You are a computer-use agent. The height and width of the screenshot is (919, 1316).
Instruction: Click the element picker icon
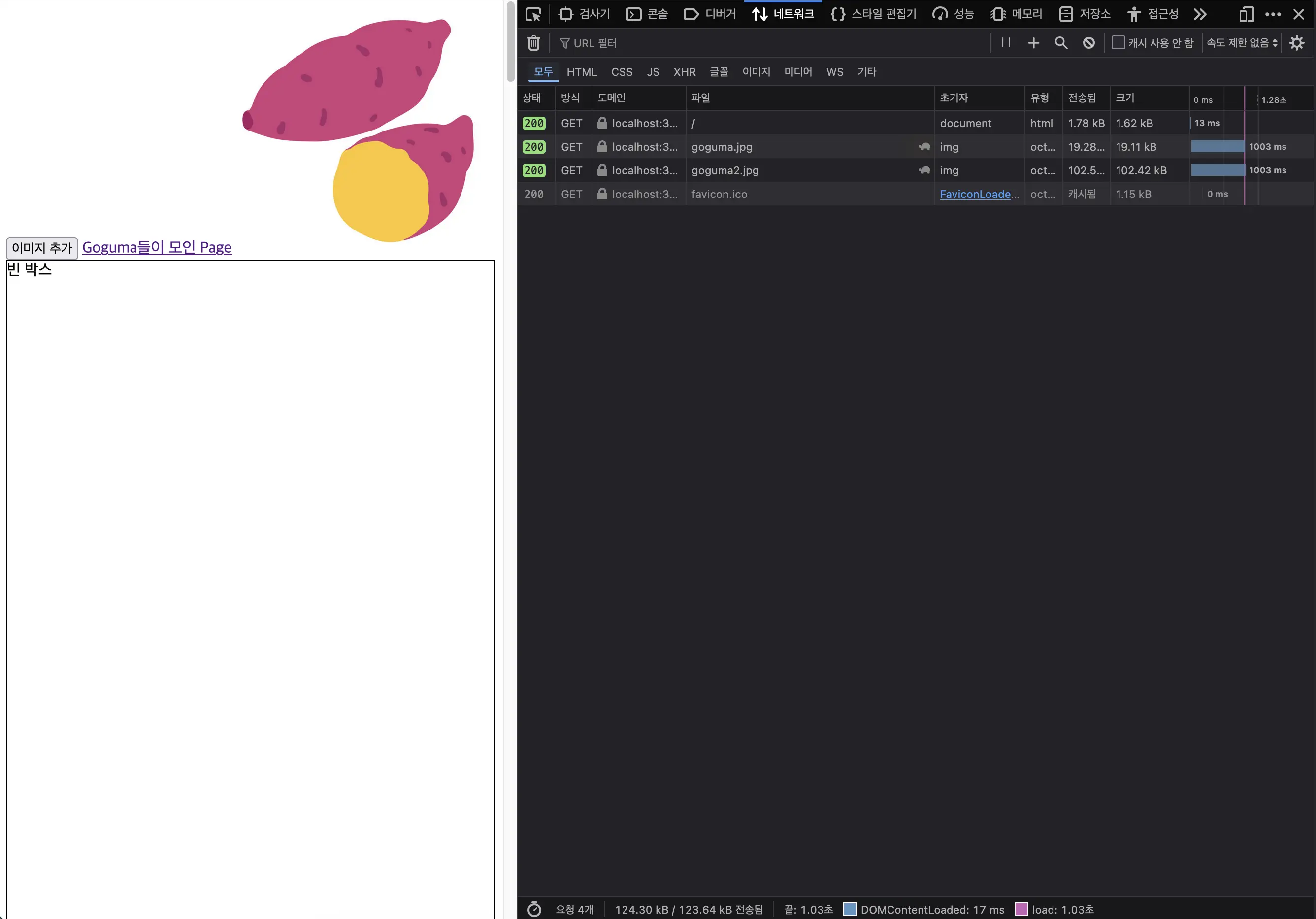533,14
